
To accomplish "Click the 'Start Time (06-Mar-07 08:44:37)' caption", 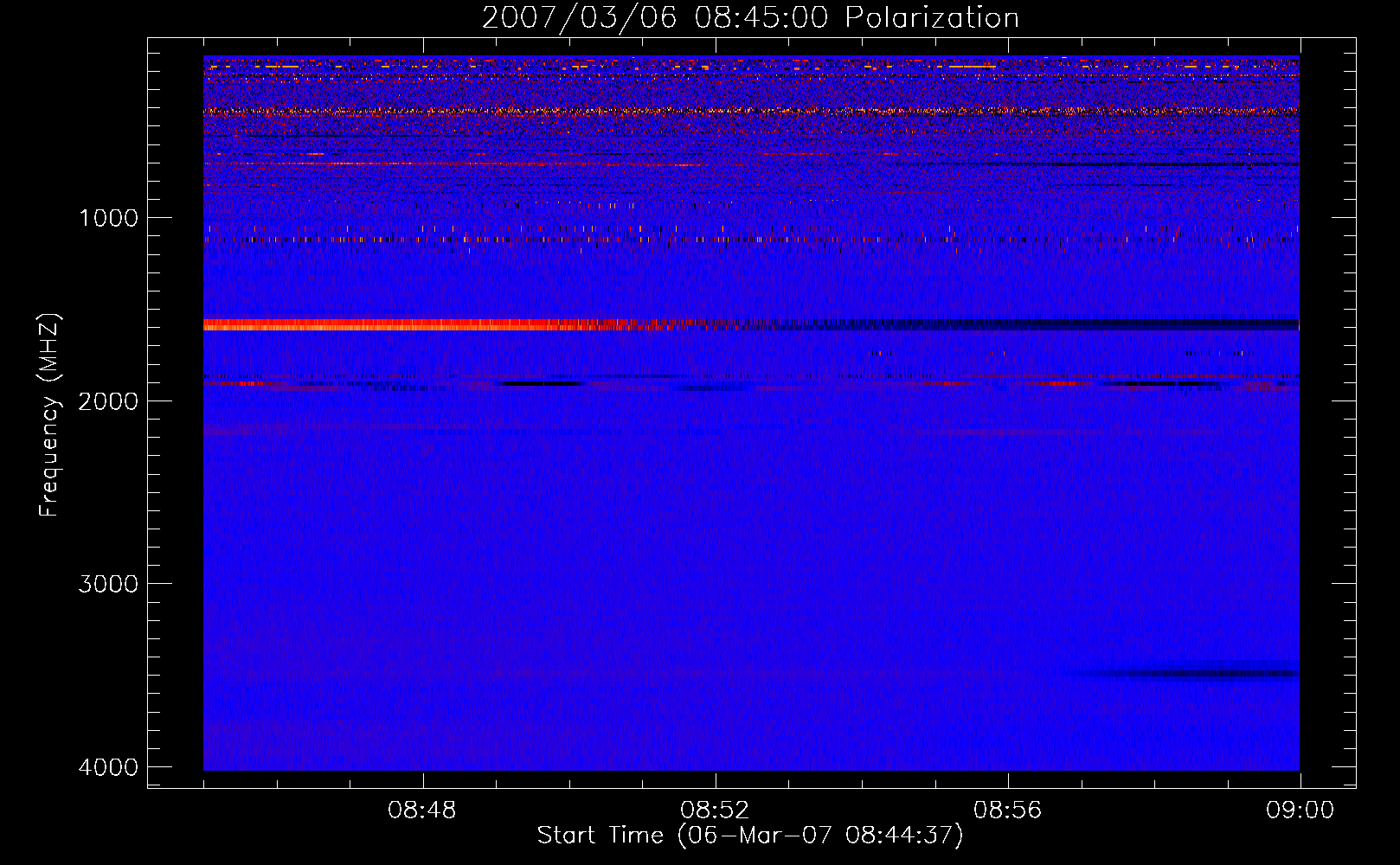I will (750, 836).
